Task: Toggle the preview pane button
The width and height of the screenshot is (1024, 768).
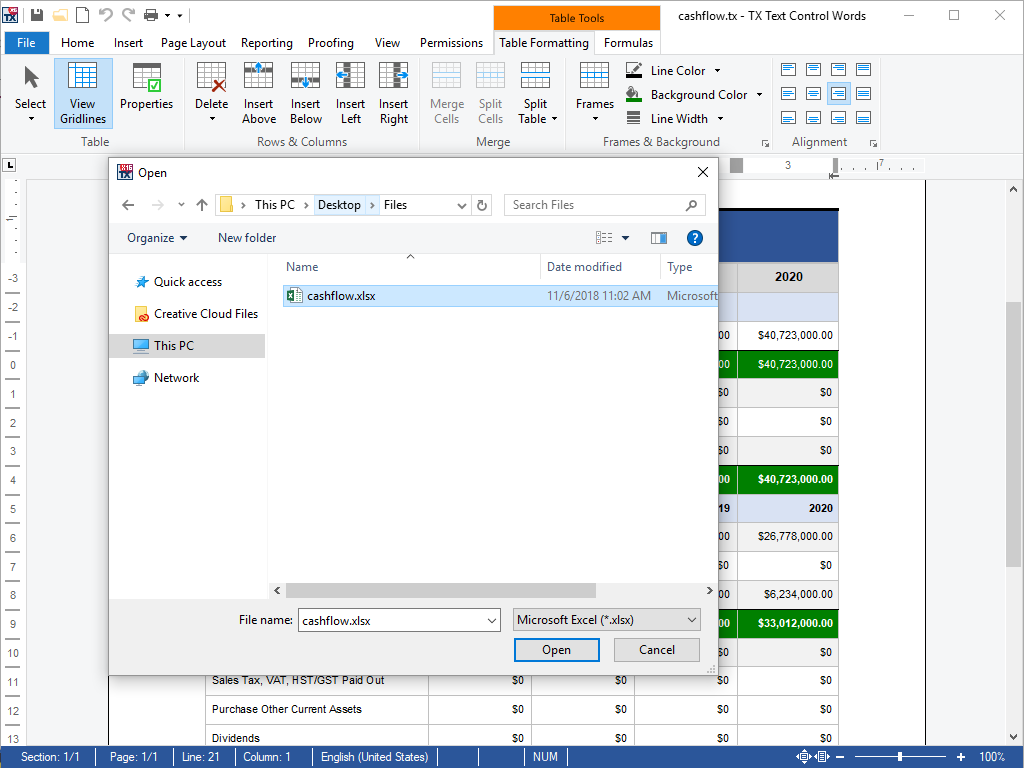Action: pos(658,238)
